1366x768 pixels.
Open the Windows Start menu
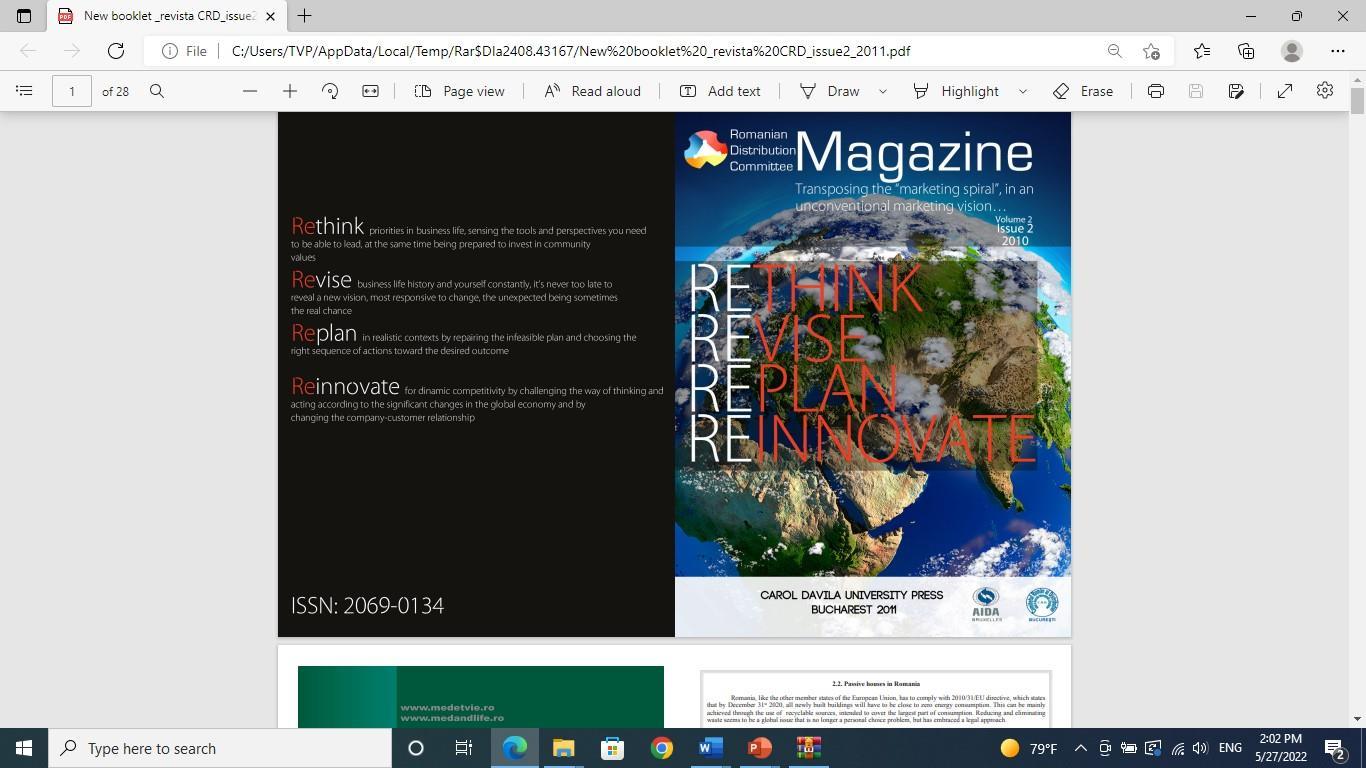24,748
